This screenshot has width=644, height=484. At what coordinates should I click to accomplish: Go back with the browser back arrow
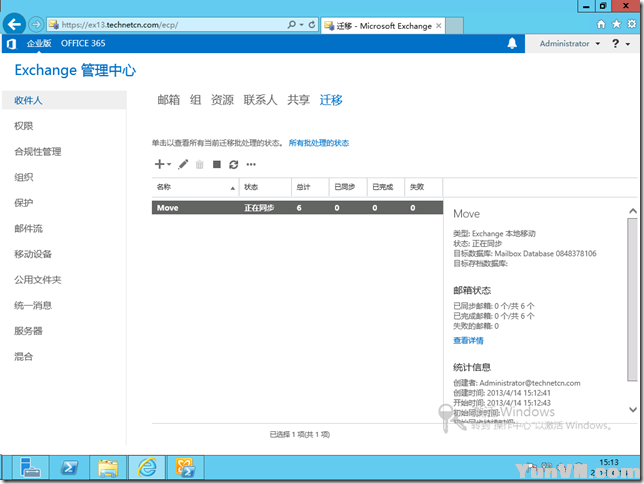pyautogui.click(x=14, y=25)
